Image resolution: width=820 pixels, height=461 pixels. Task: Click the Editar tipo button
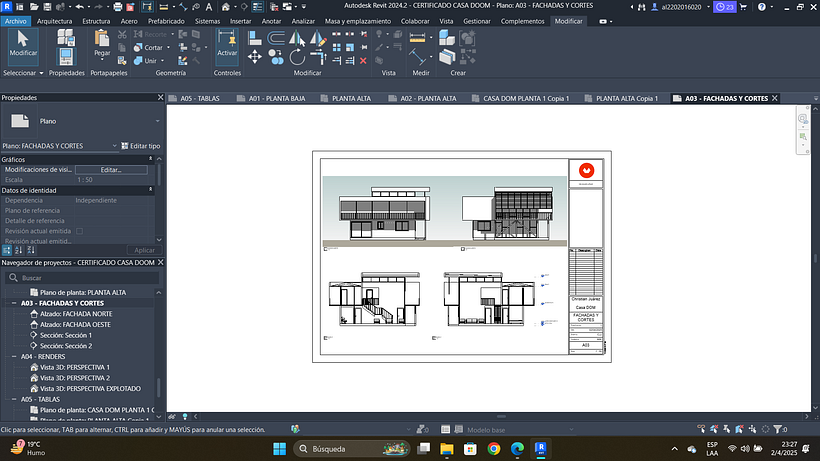(x=141, y=146)
